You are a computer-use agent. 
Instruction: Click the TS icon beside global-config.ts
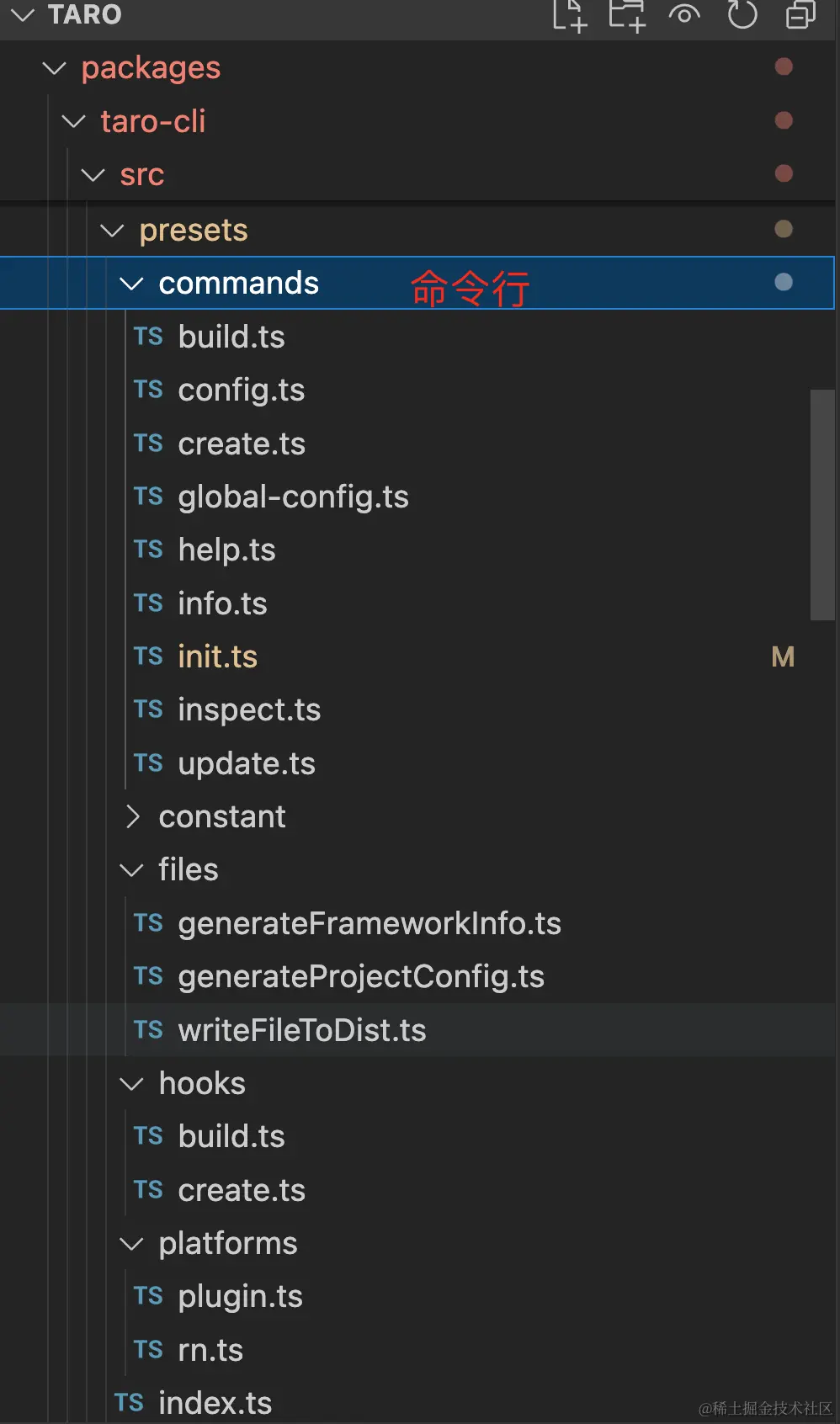click(148, 497)
